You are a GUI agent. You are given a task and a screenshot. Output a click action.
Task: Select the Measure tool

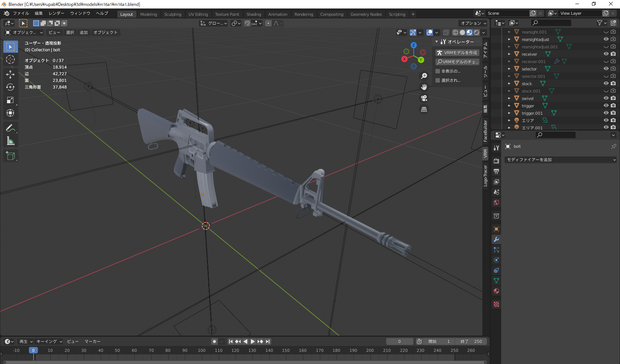(x=10, y=141)
